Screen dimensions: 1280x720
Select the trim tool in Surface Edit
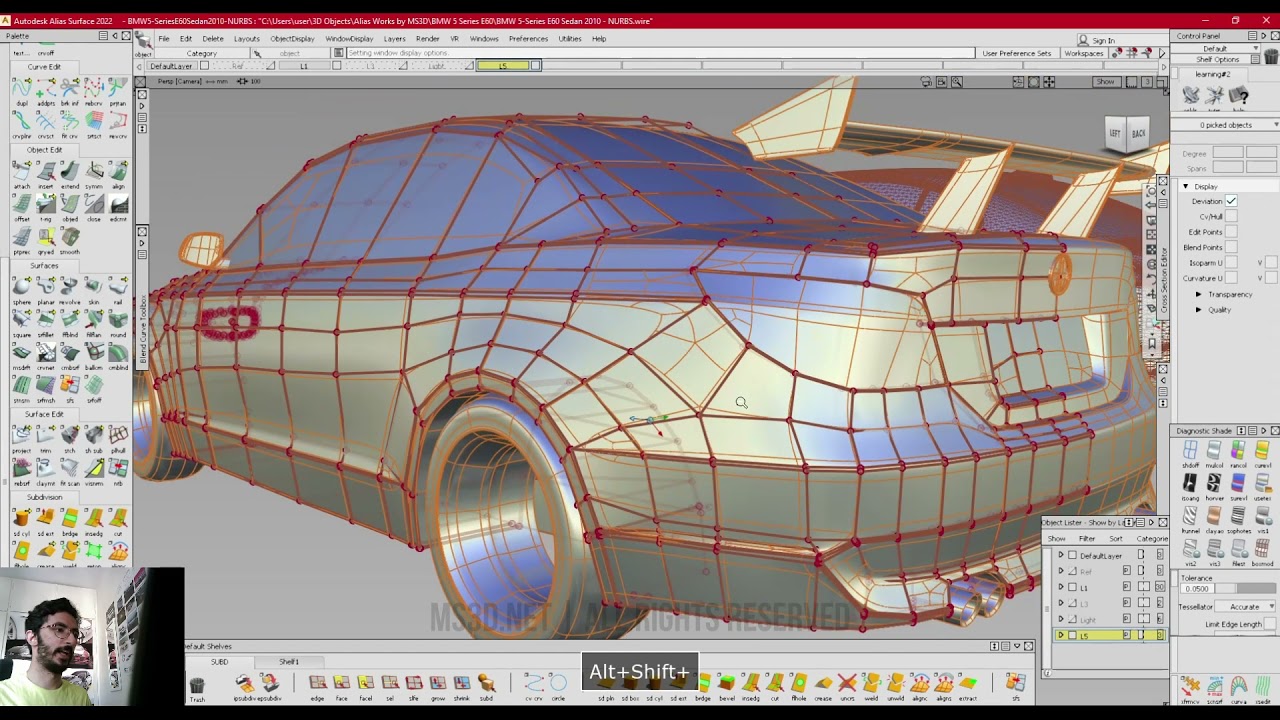[45, 436]
